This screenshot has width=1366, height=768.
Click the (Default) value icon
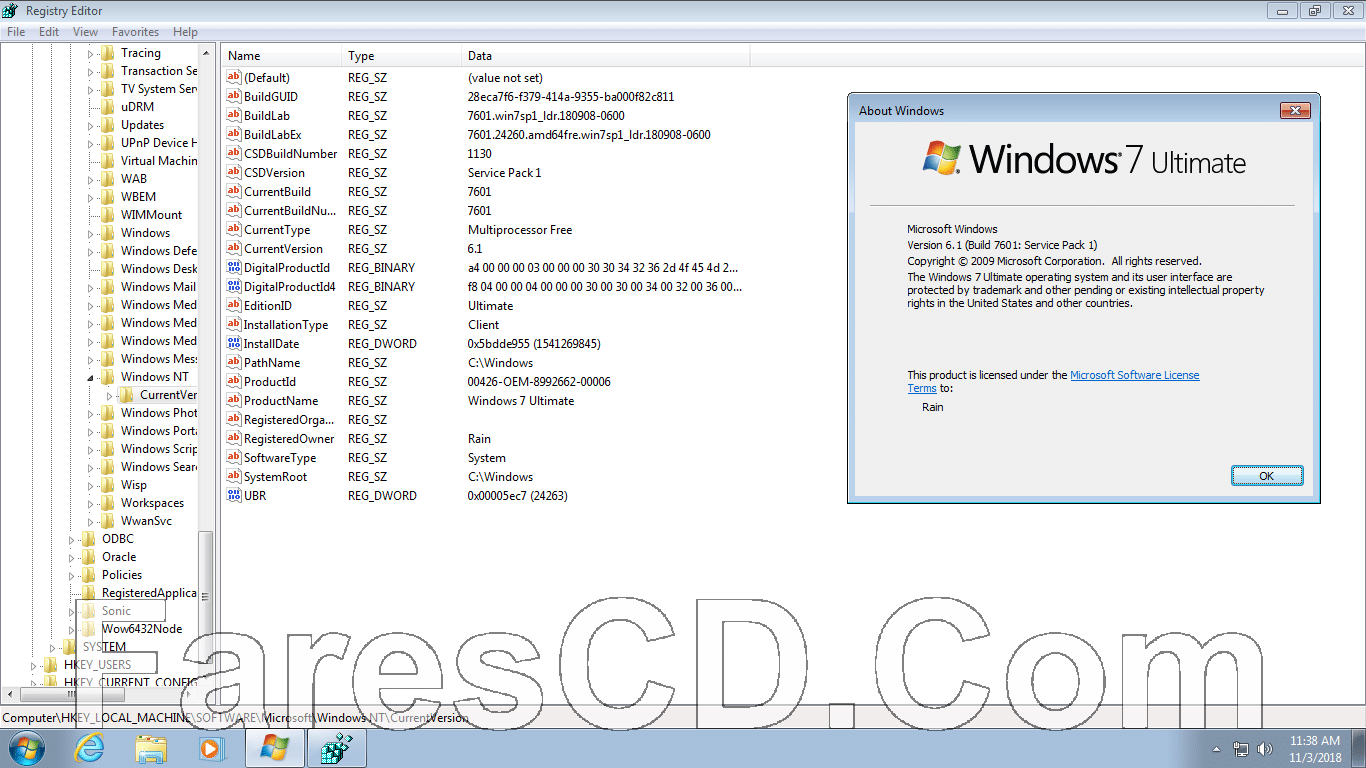233,78
